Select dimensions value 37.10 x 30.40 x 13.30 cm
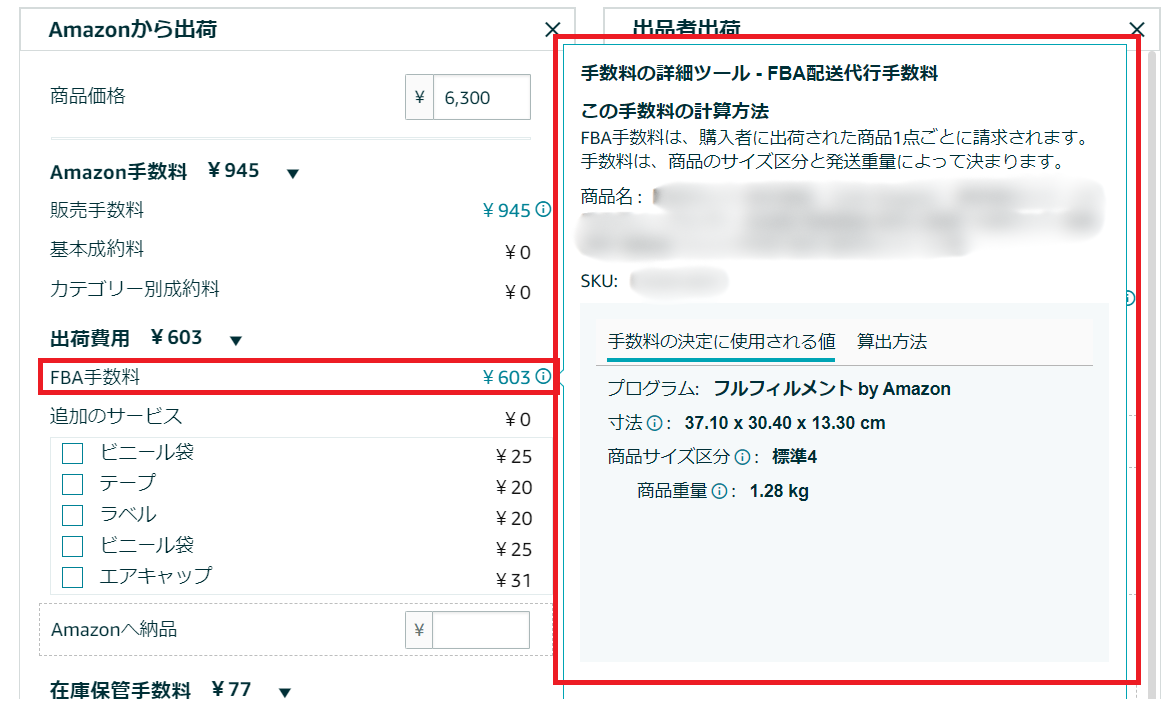 point(785,423)
